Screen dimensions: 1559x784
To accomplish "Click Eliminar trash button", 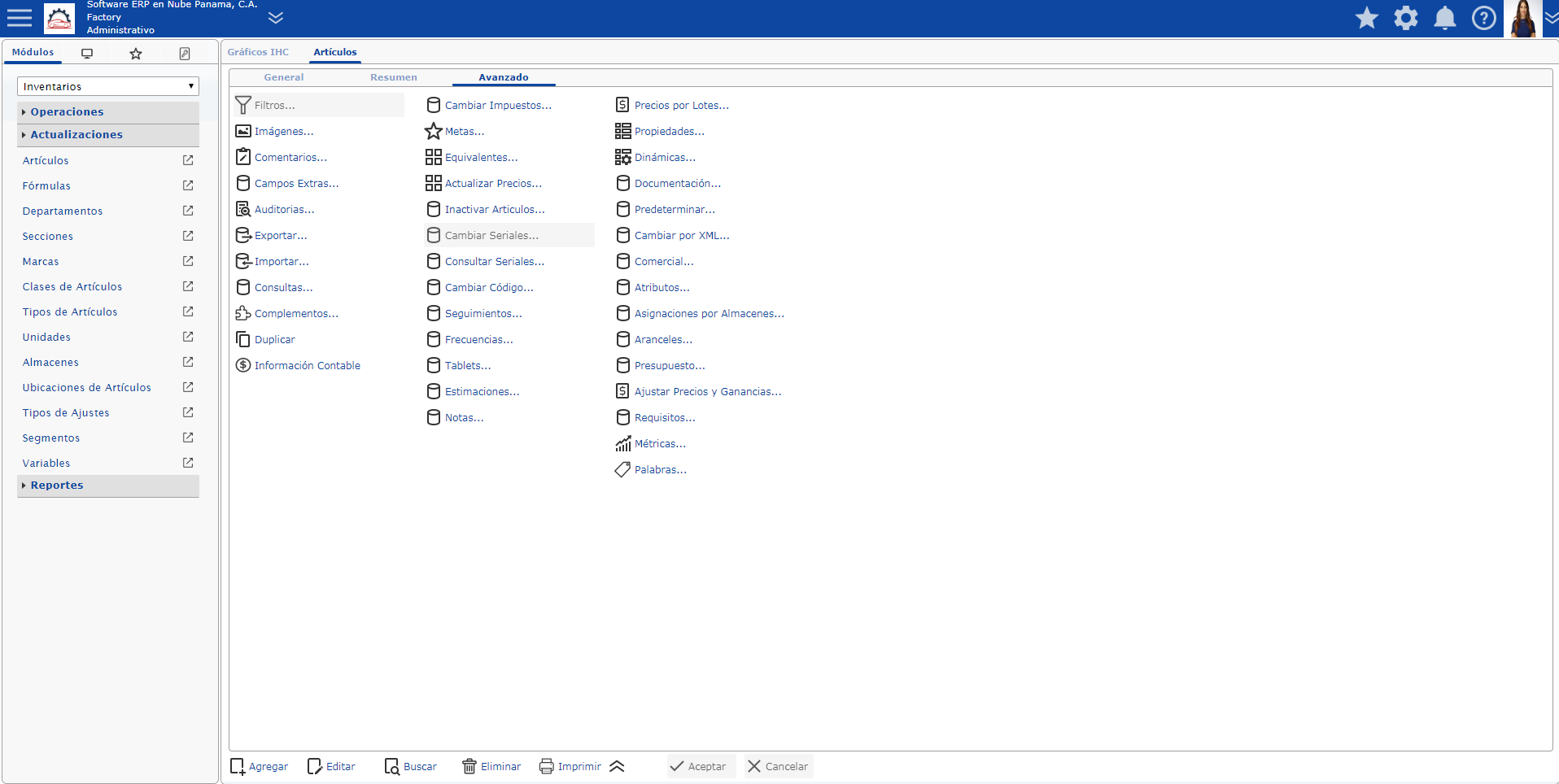I will 491,767.
